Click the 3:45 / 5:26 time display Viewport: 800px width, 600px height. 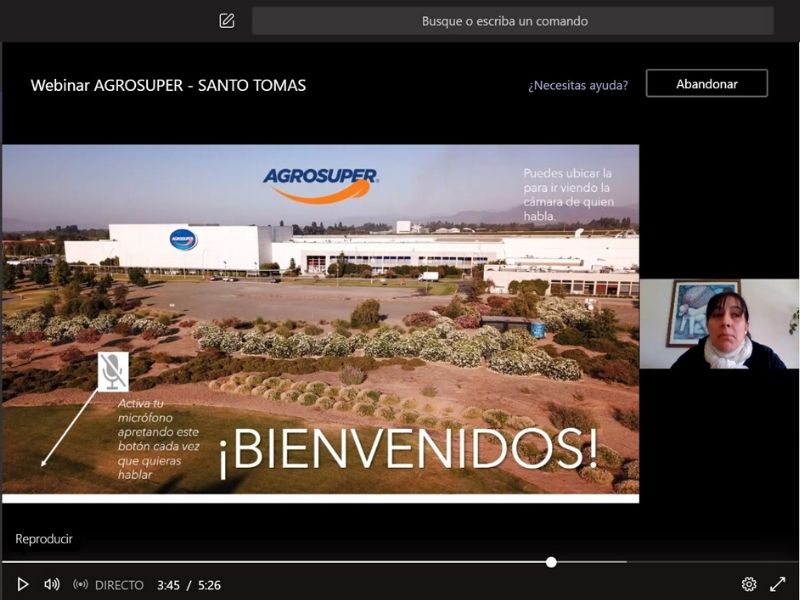[x=189, y=585]
